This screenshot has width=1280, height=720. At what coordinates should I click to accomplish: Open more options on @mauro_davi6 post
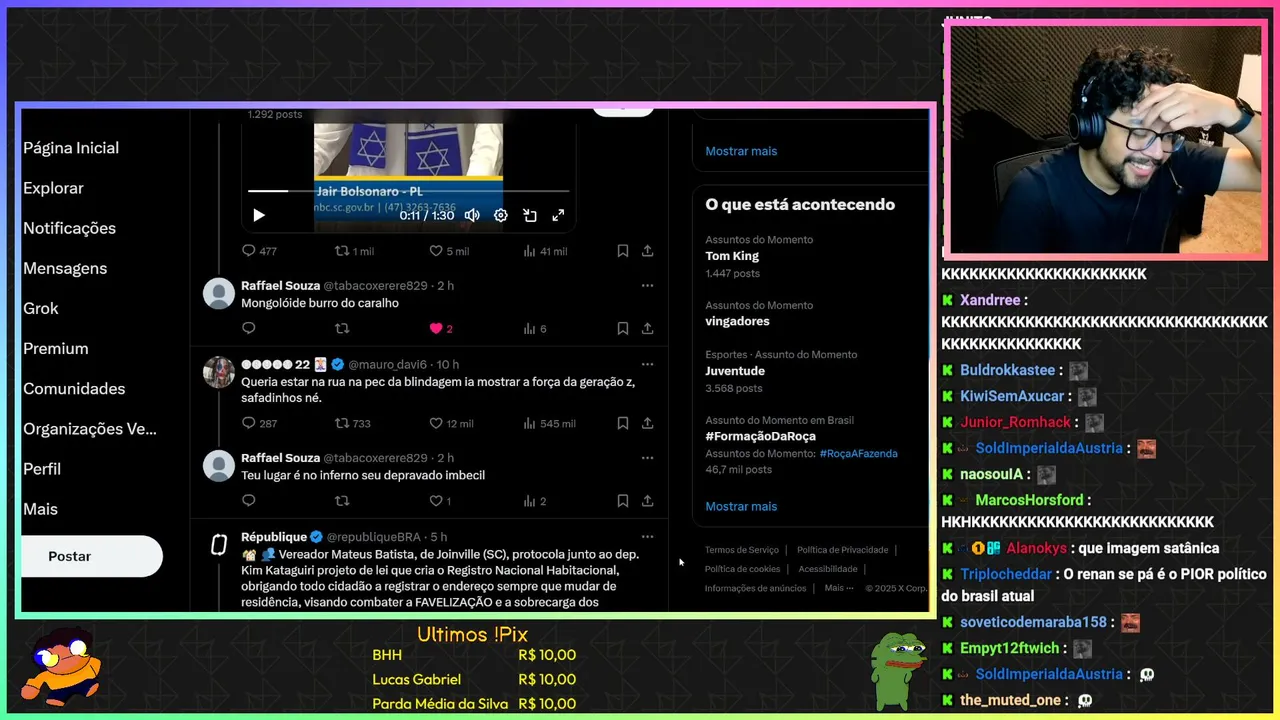point(647,364)
